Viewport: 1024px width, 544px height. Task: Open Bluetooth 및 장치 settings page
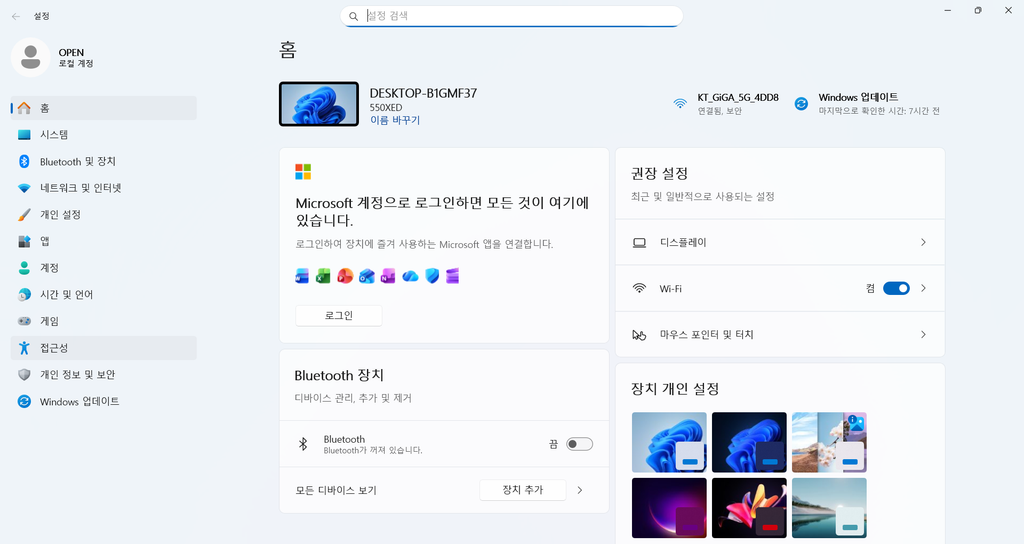tap(104, 161)
